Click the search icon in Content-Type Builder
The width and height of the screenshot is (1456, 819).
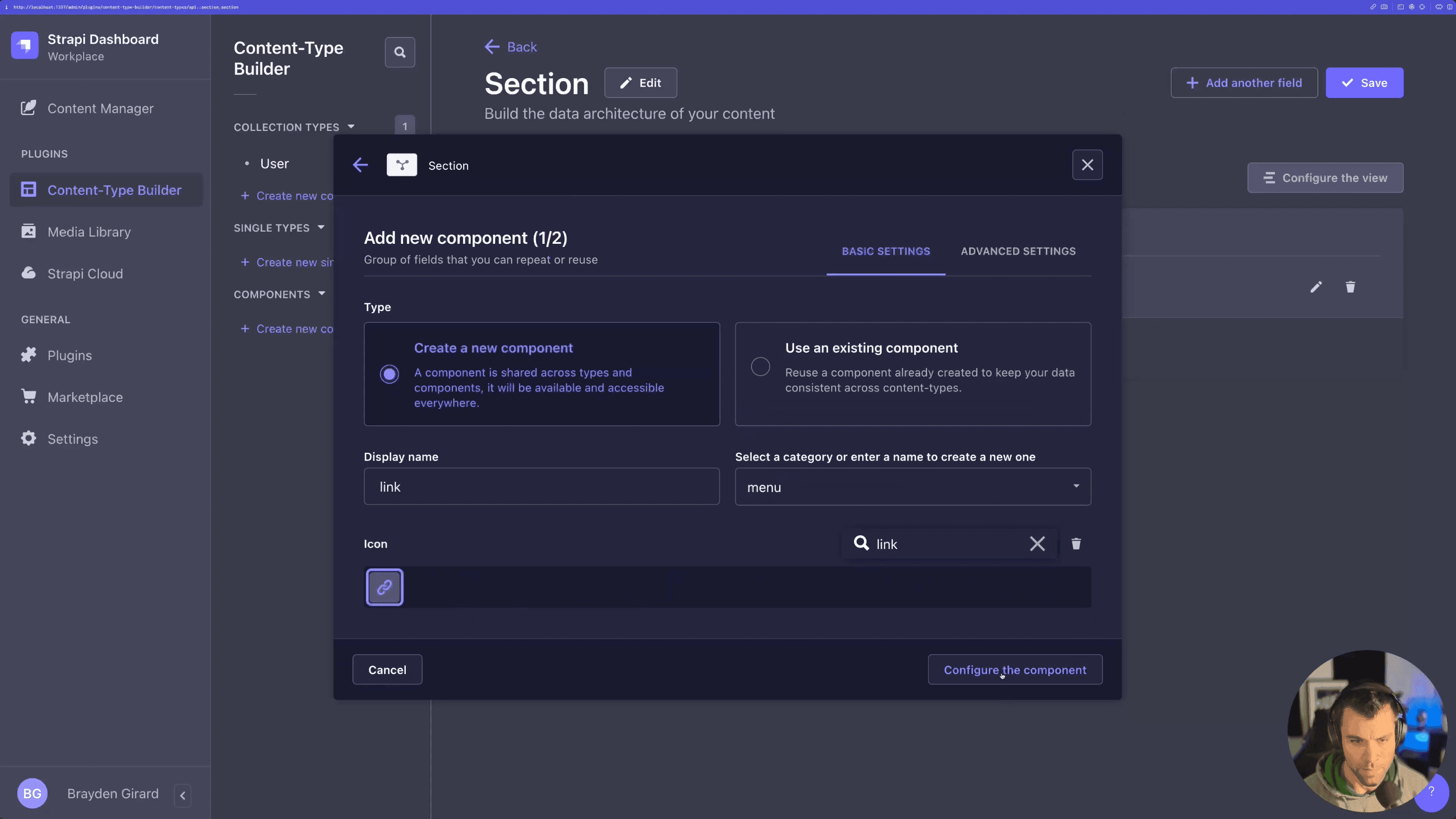click(399, 52)
